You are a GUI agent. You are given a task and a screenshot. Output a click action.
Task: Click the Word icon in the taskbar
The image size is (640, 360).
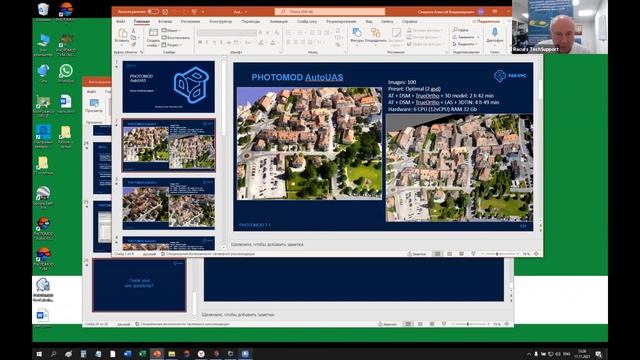point(127,354)
